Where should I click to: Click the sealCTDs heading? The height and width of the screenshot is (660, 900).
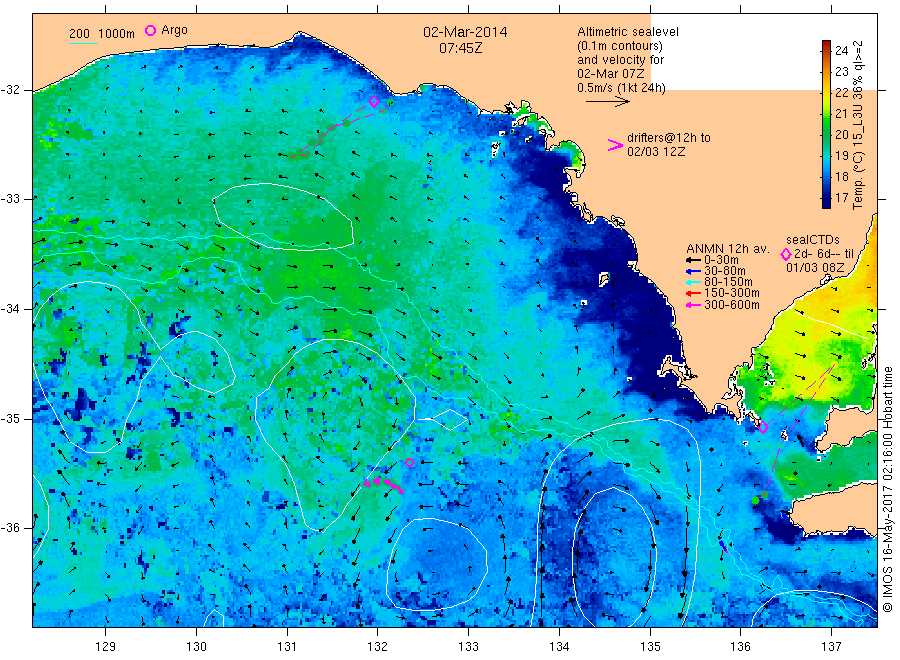[813, 240]
